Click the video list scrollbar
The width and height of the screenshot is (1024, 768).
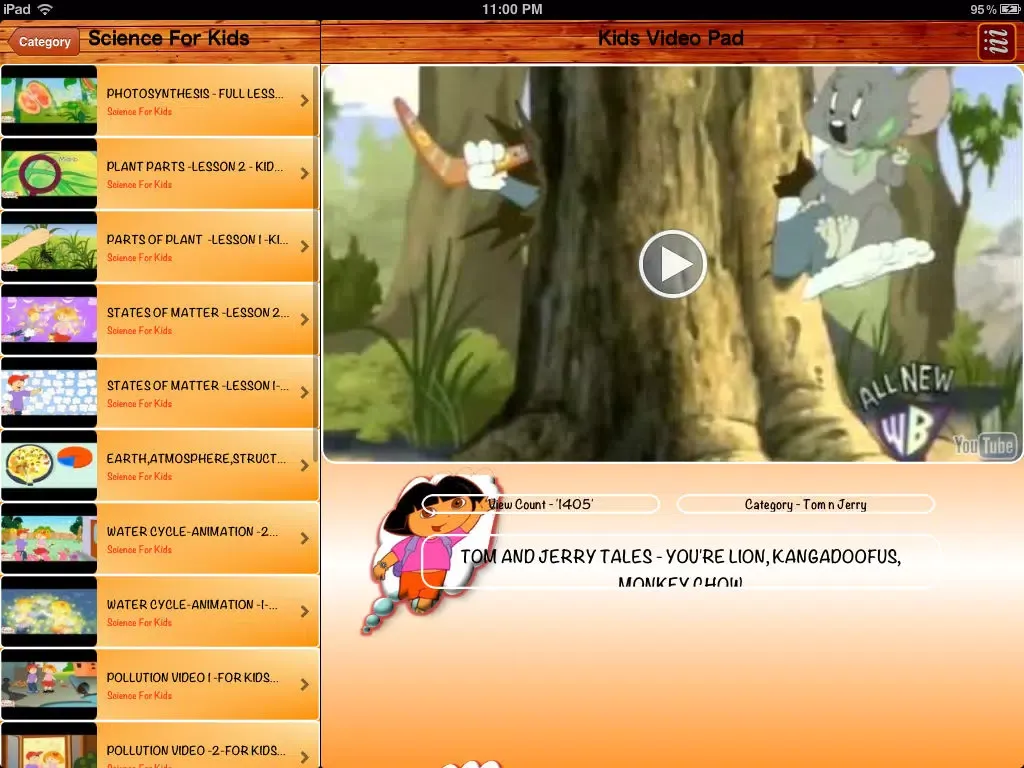pyautogui.click(x=316, y=264)
